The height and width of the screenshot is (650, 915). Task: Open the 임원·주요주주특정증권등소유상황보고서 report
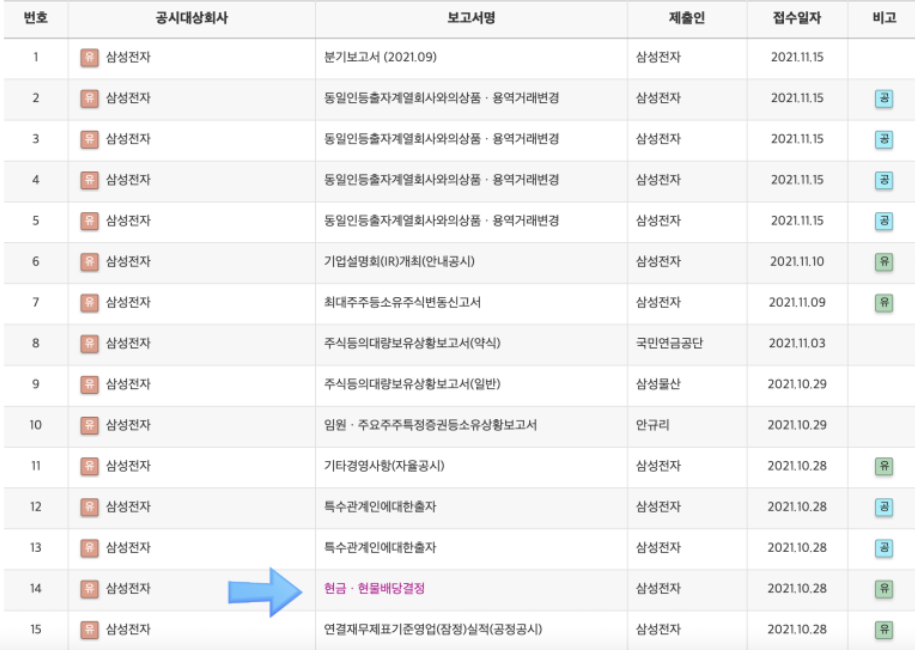click(431, 425)
